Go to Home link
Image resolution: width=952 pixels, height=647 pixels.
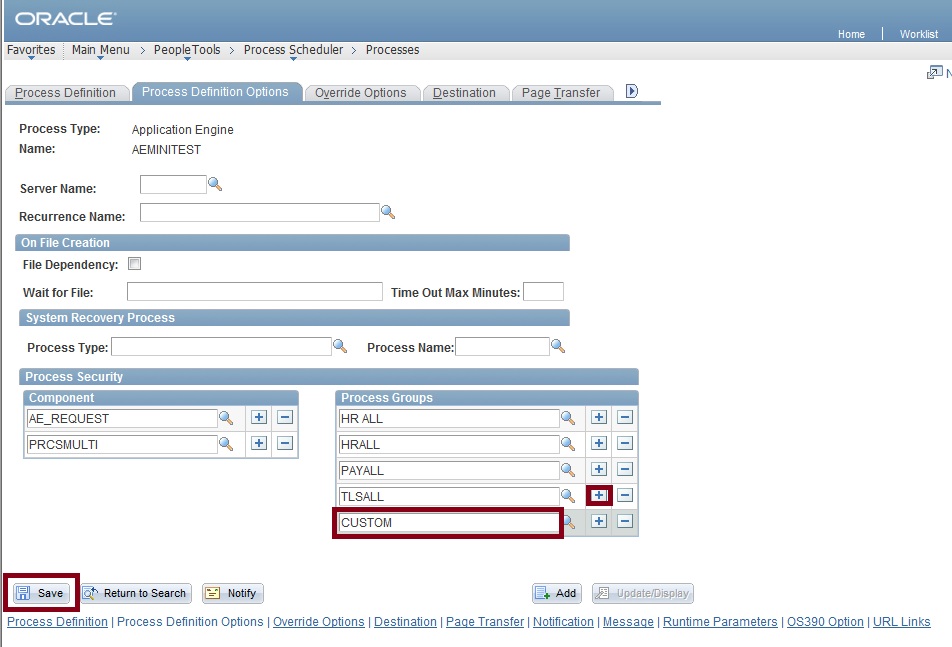click(x=851, y=34)
